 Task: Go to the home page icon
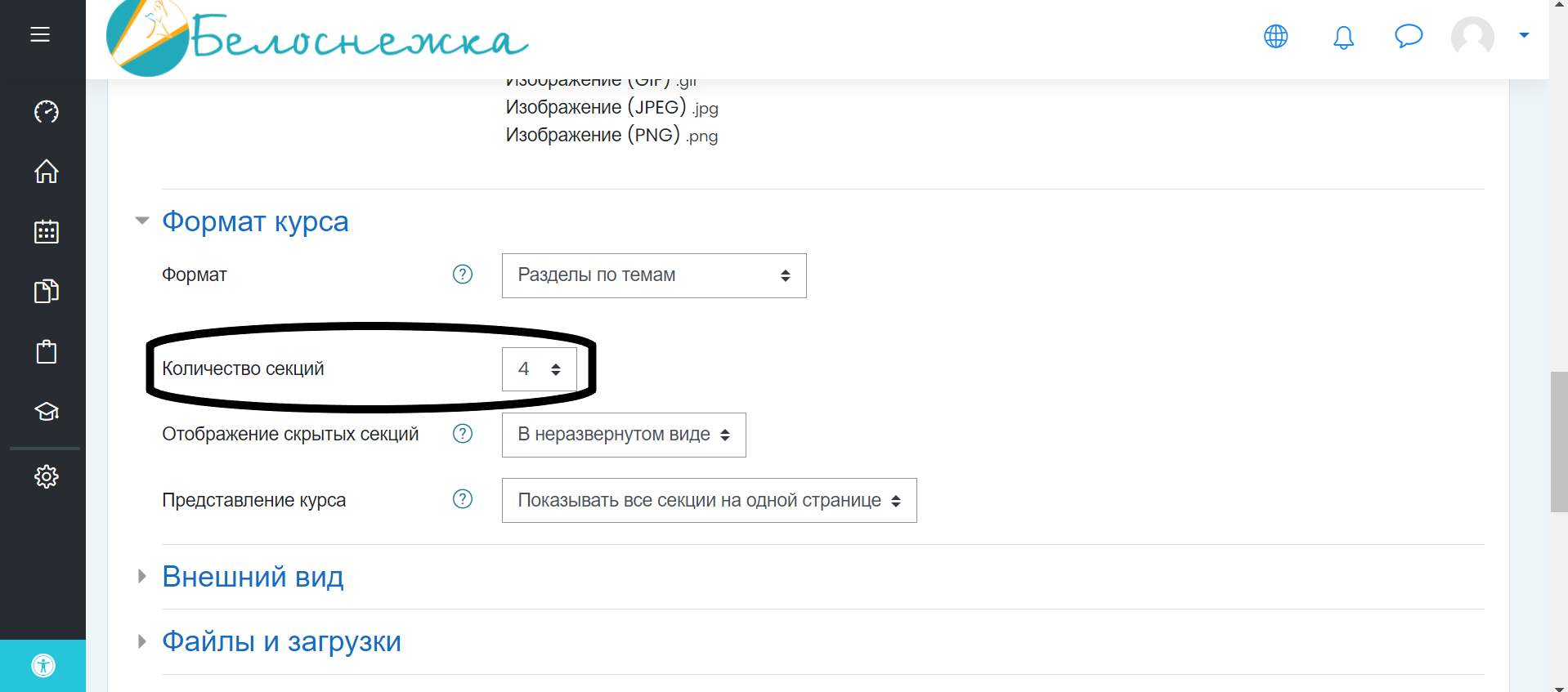[47, 172]
